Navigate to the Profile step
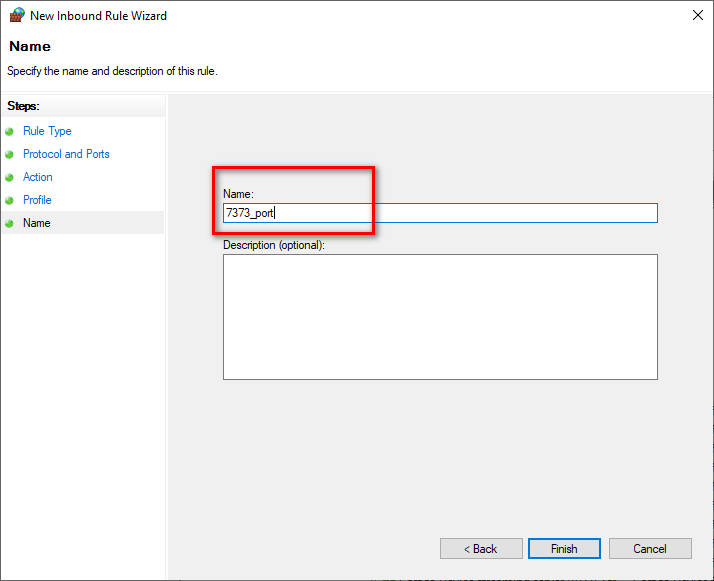 37,200
